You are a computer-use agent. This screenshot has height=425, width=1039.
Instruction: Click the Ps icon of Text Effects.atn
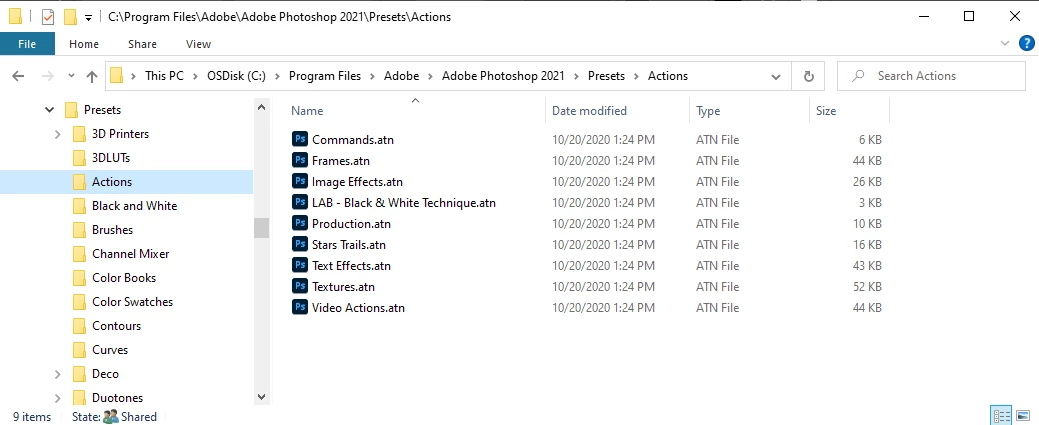pos(300,265)
